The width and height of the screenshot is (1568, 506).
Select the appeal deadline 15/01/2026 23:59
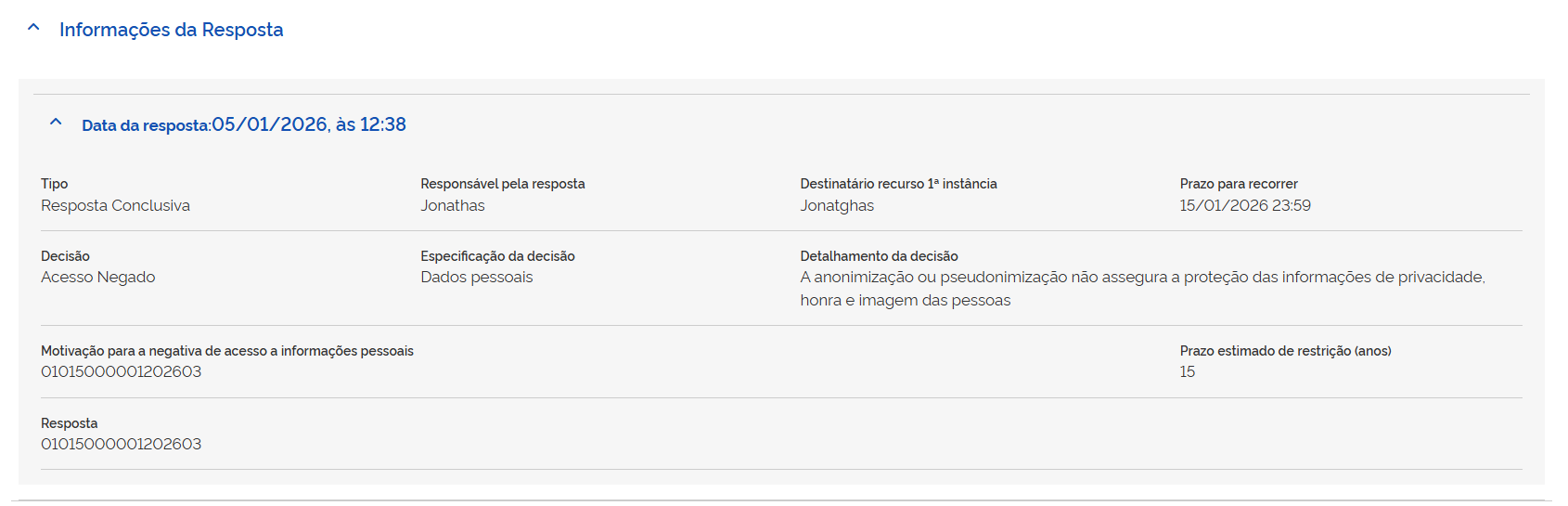1244,205
